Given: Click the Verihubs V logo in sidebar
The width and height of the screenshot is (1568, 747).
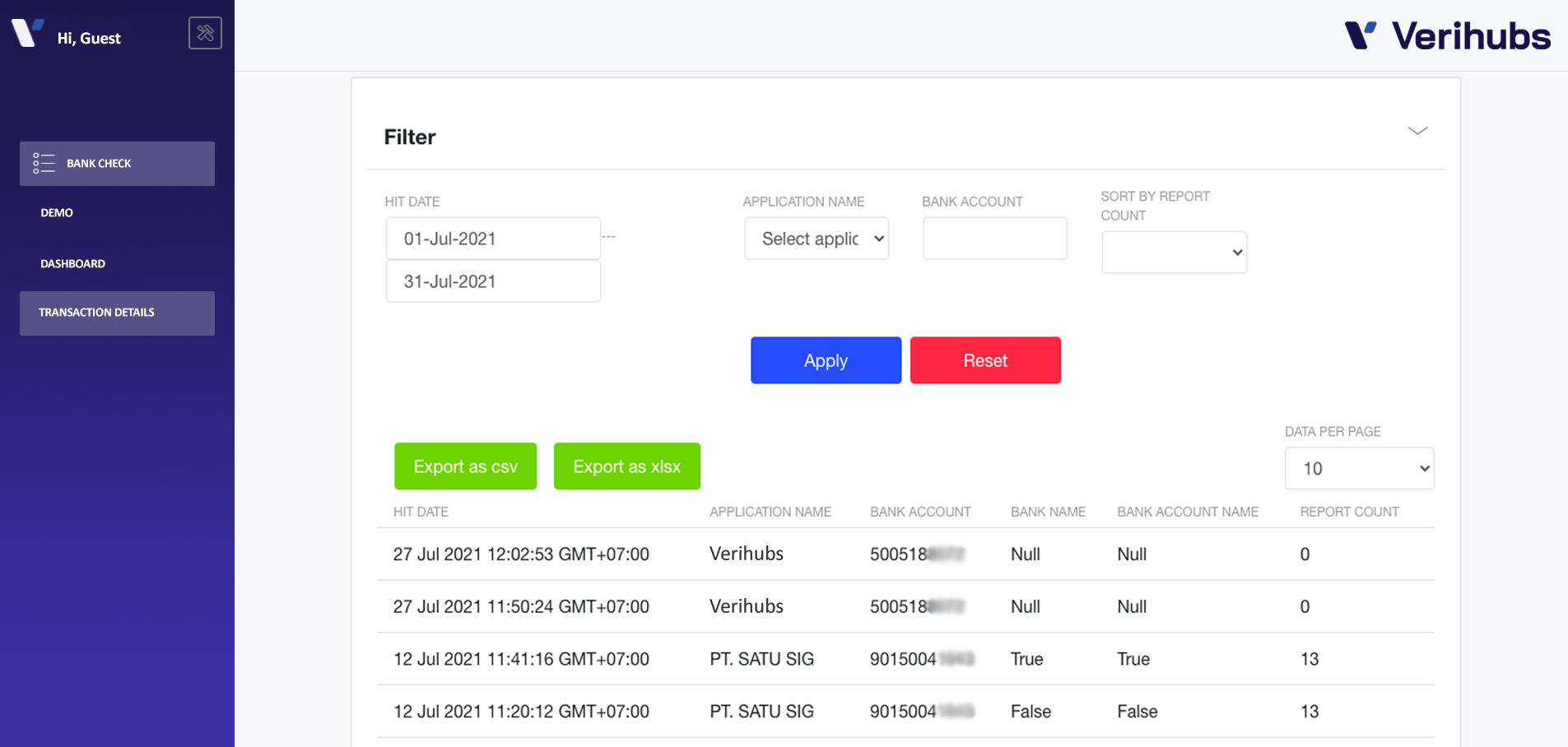Looking at the screenshot, I should [x=27, y=33].
